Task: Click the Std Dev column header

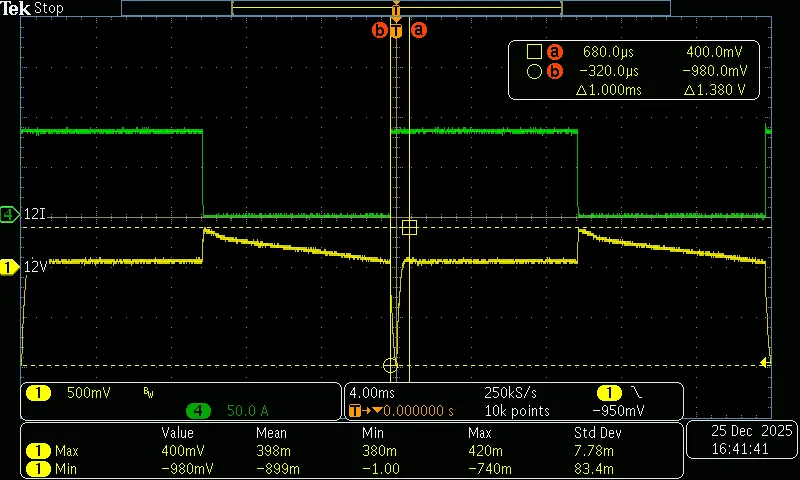Action: [598, 433]
